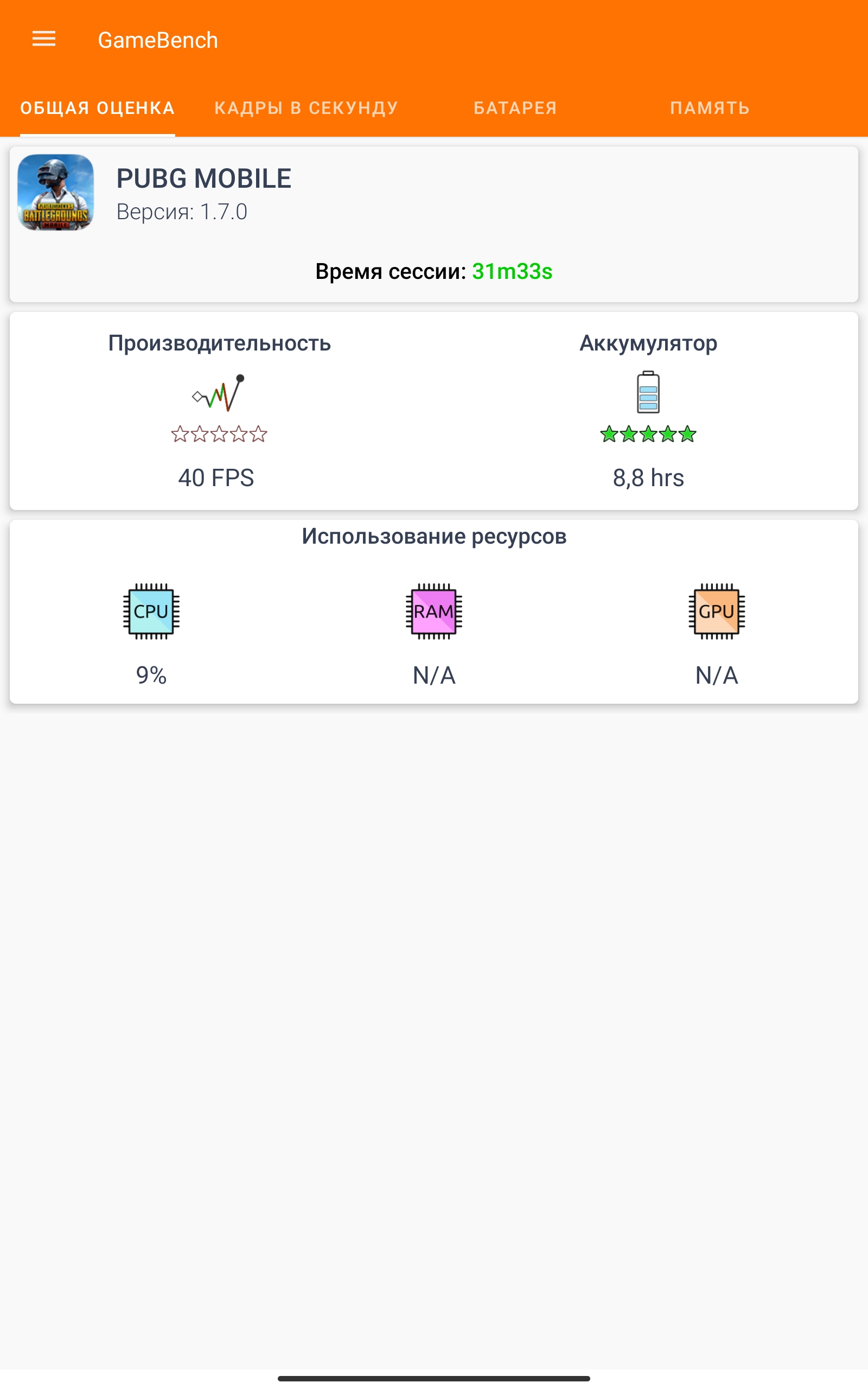Select the Общая оценка tab
Image resolution: width=868 pixels, height=1389 pixels.
(98, 108)
